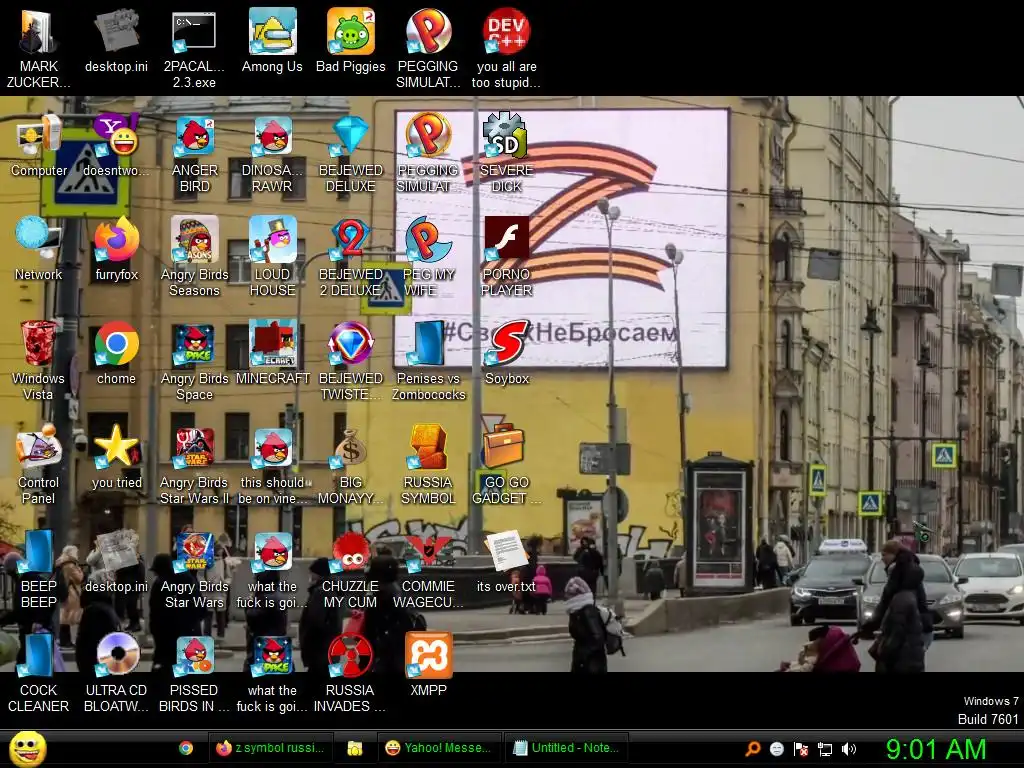Open the network tray icon
The width and height of the screenshot is (1024, 768).
[825, 749]
